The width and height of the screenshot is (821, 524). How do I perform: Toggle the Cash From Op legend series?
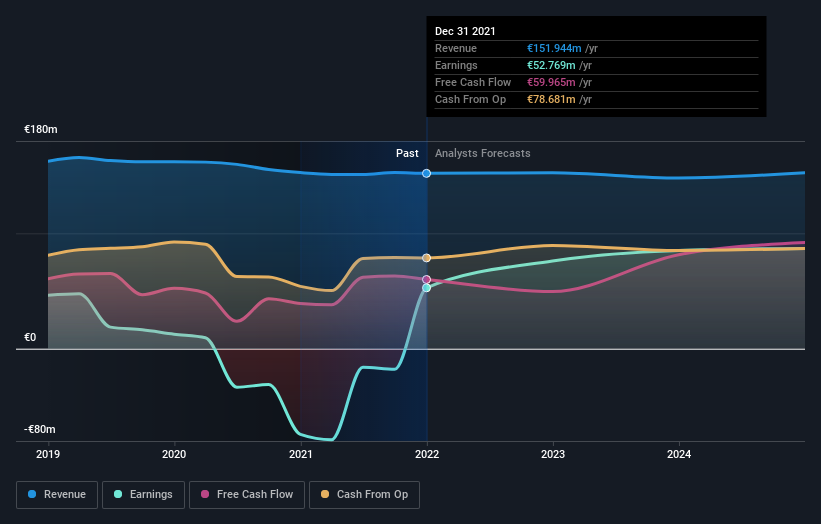[364, 495]
